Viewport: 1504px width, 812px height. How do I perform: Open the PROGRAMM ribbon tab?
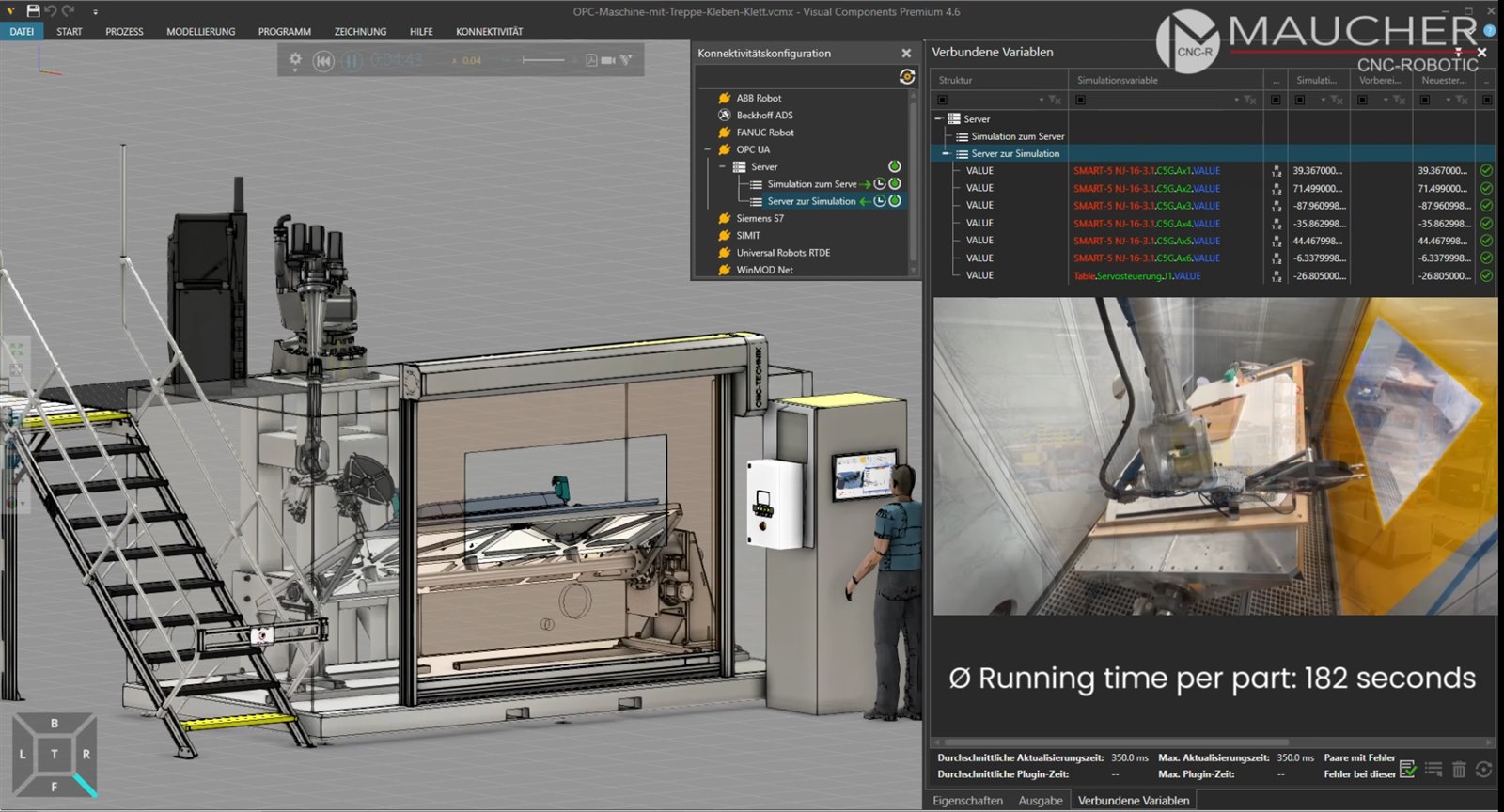pyautogui.click(x=285, y=31)
